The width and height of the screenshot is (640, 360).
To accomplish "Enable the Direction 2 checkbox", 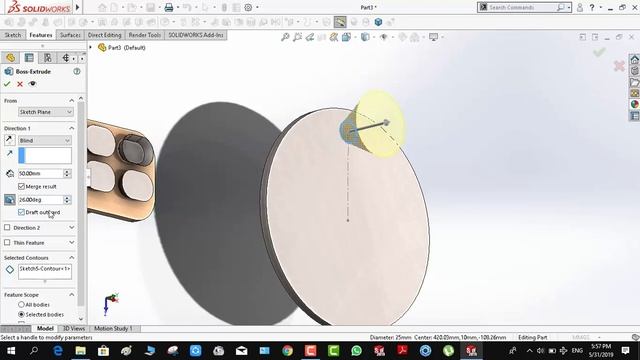I will tap(7, 227).
